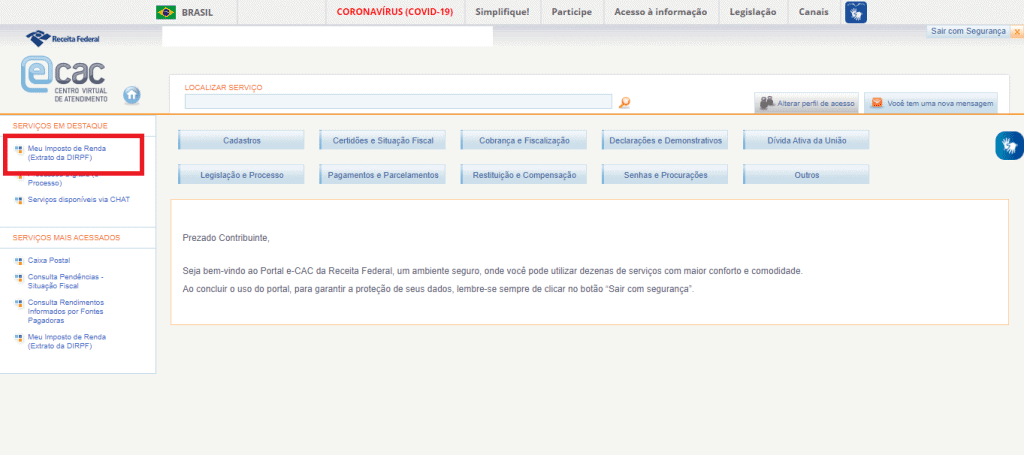The width and height of the screenshot is (1024, 455).
Task: Click the icon beside Consulta Rendimentos Informados
Action: pyautogui.click(x=18, y=304)
